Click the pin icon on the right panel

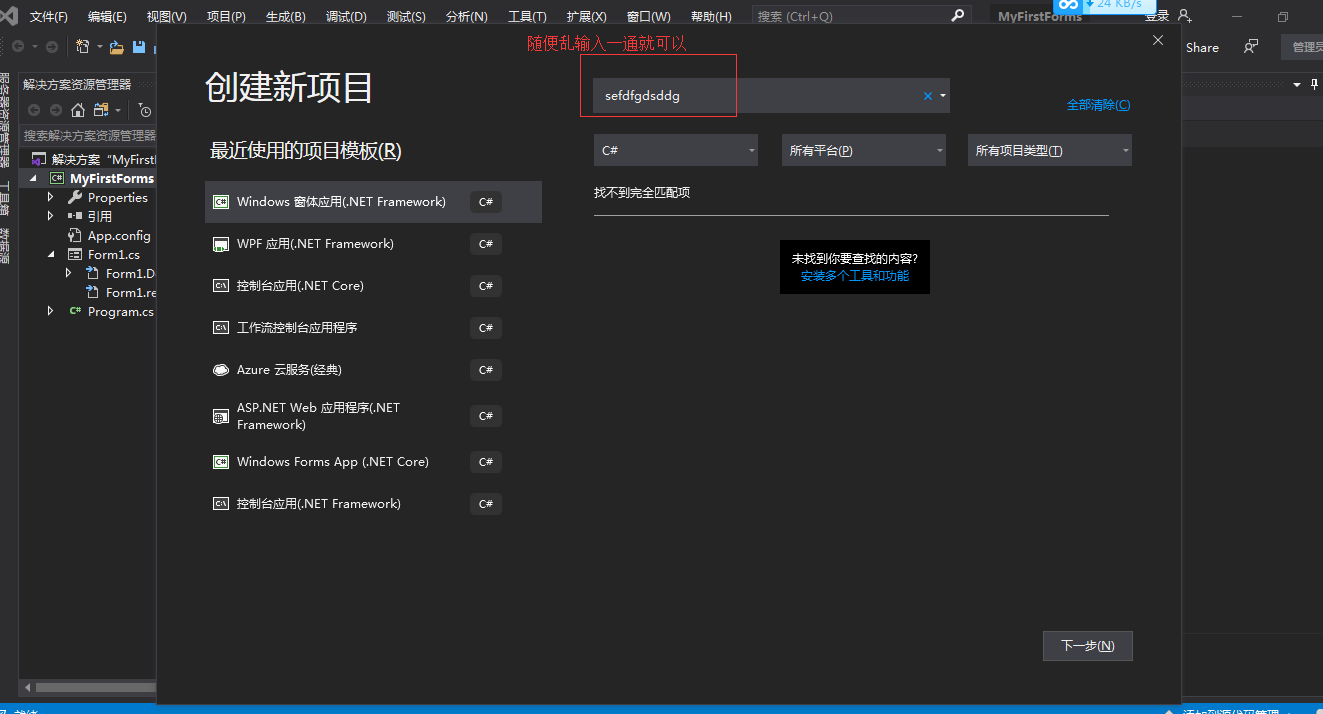(x=1314, y=84)
